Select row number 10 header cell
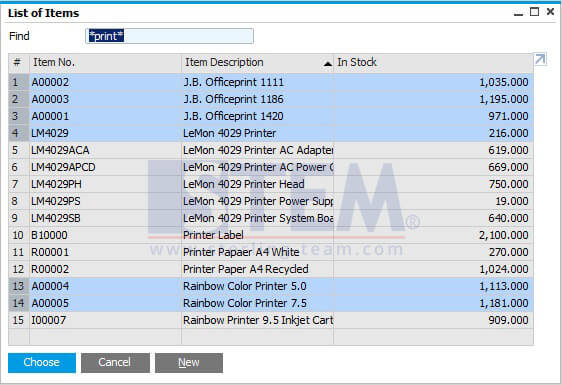Image resolution: width=562 pixels, height=385 pixels. pyautogui.click(x=19, y=235)
